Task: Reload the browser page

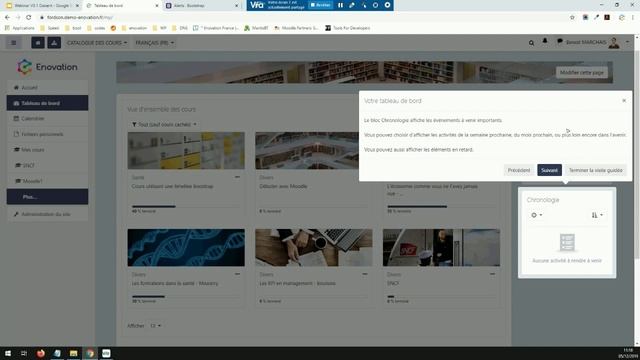Action: [x=29, y=17]
